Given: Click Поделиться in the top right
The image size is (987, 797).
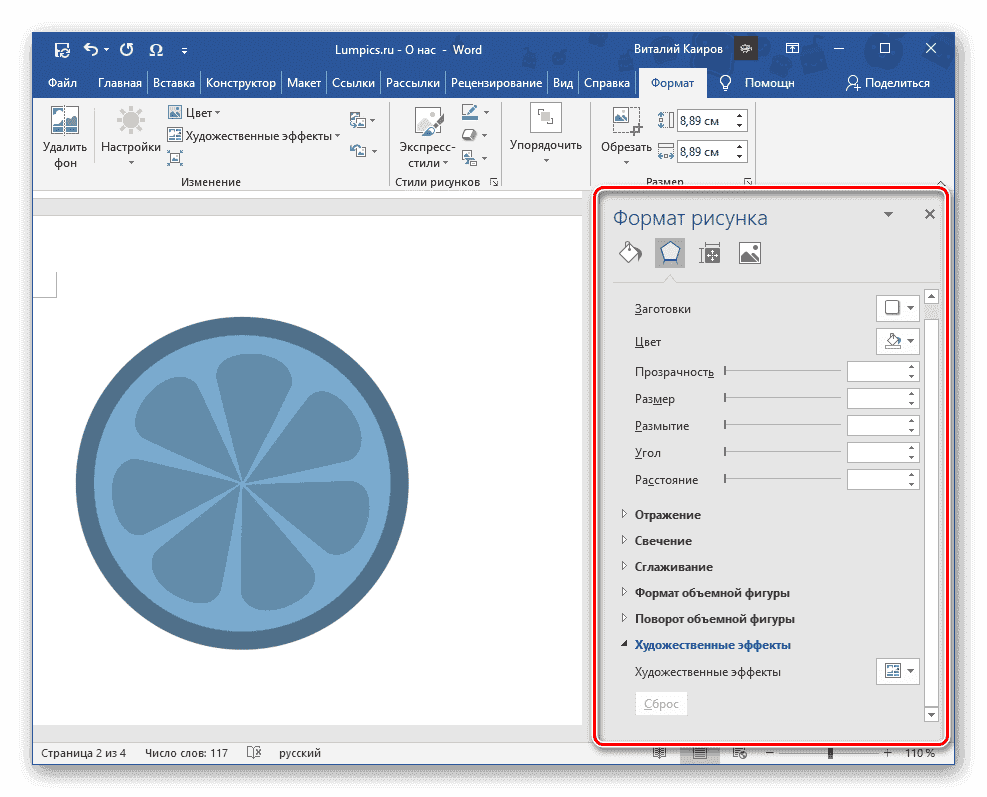Looking at the screenshot, I should click(888, 83).
